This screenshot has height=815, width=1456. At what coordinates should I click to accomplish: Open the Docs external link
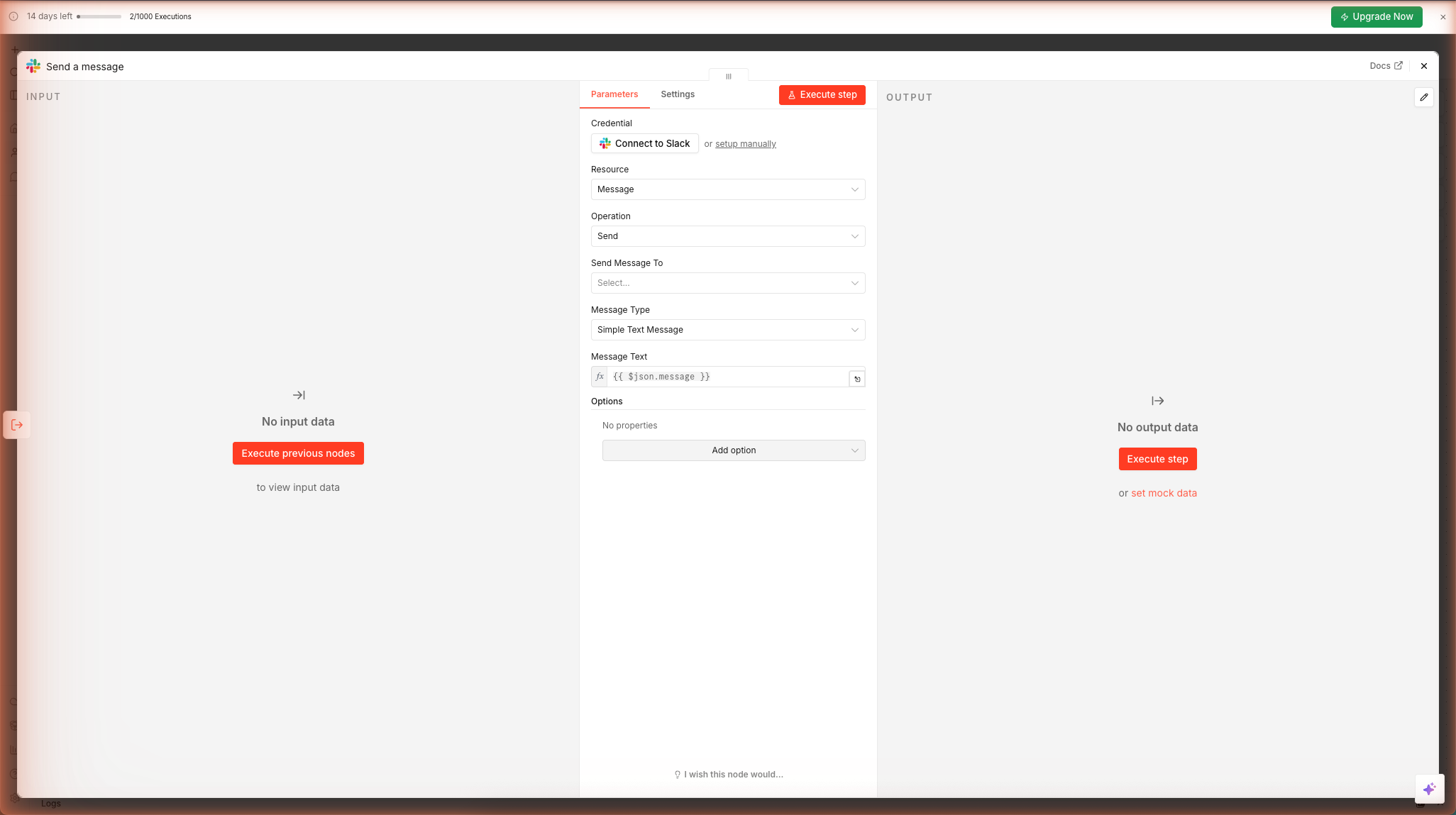1385,66
